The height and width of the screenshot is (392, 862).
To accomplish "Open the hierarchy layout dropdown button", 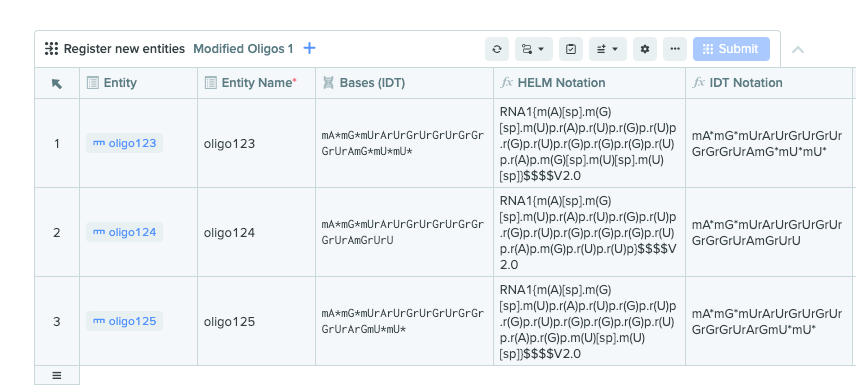I will 534,49.
